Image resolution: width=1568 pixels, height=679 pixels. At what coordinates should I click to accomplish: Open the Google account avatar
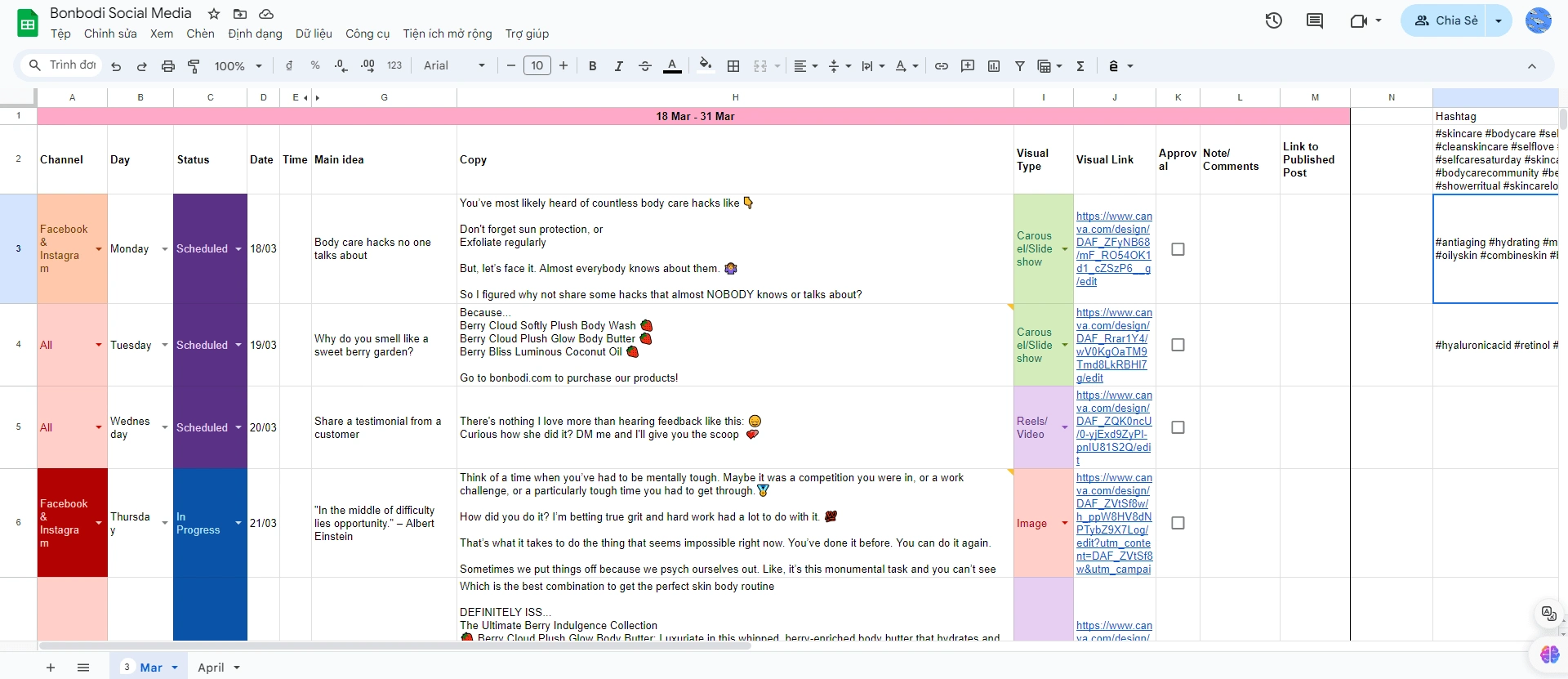click(x=1539, y=20)
